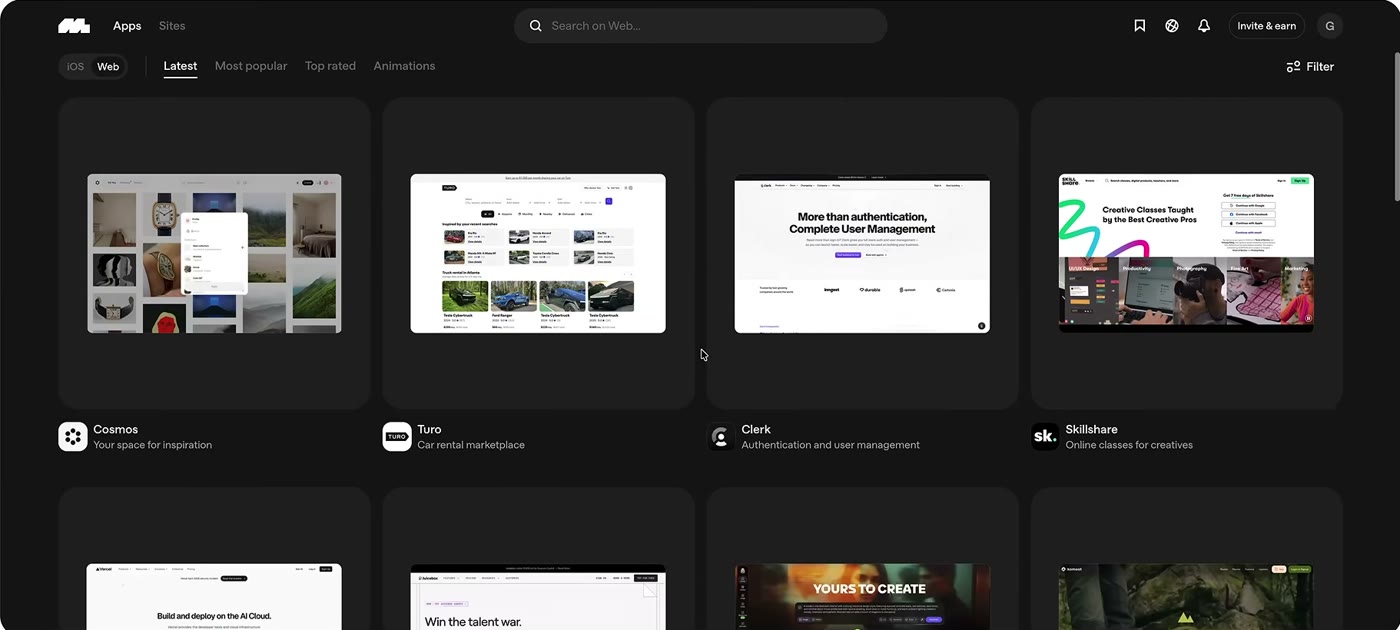Open the G user avatar
Viewport: 1400px width, 630px height.
click(1329, 26)
